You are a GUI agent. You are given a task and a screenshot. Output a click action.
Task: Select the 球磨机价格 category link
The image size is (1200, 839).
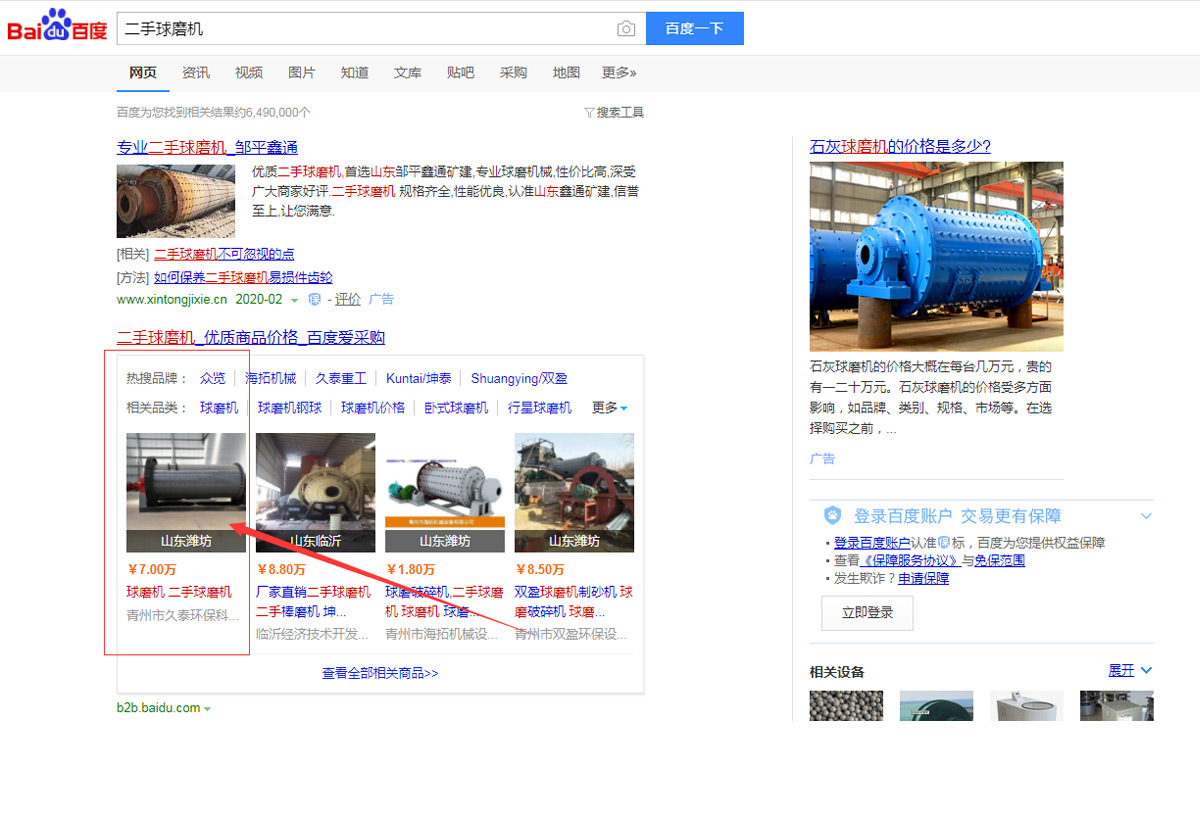pos(373,408)
